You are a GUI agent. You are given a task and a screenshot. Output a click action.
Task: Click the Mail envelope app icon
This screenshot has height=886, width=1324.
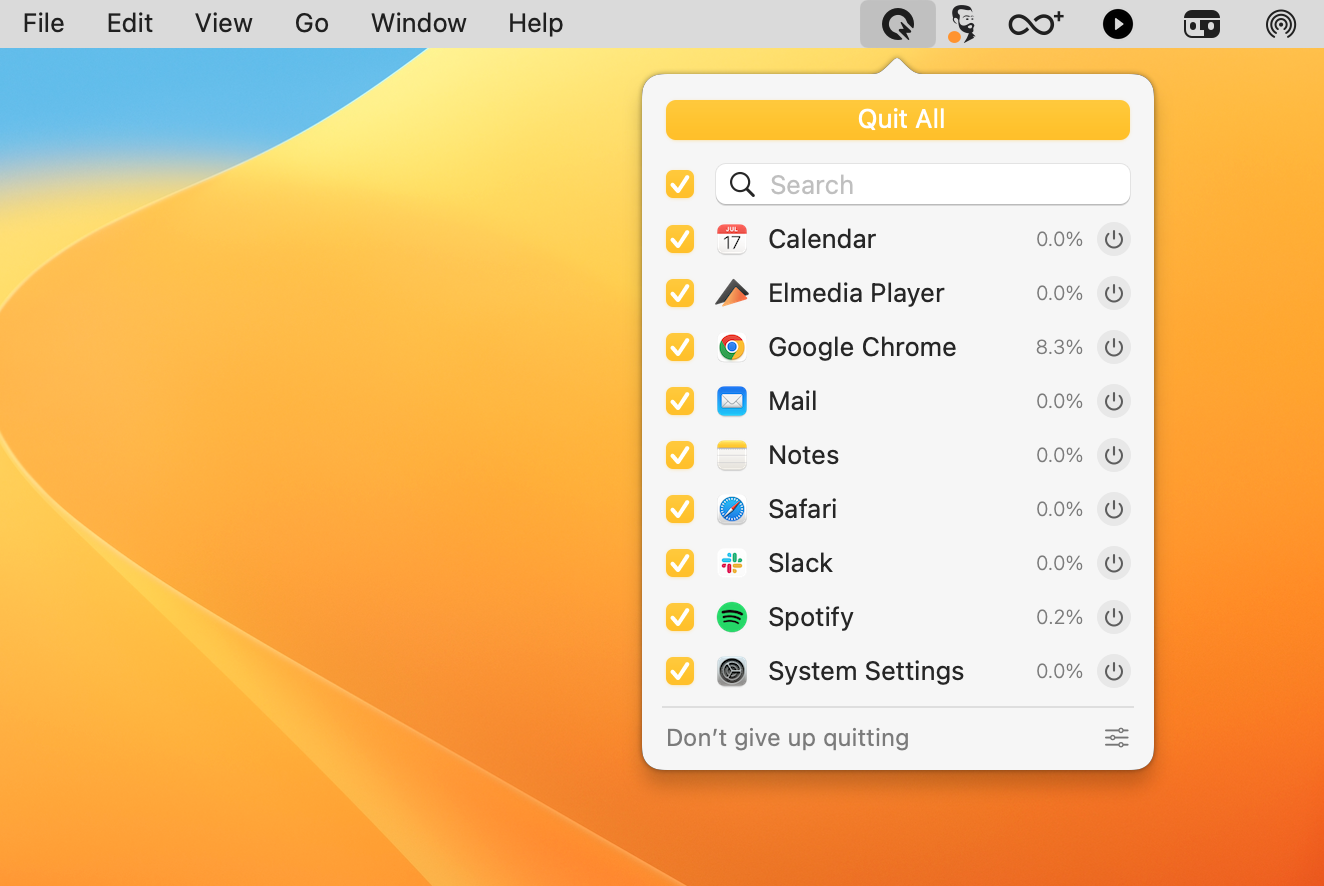(x=732, y=401)
